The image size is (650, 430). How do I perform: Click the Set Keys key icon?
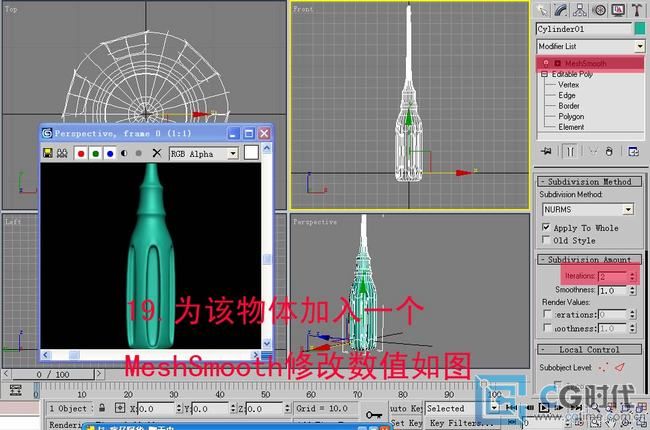[x=374, y=414]
